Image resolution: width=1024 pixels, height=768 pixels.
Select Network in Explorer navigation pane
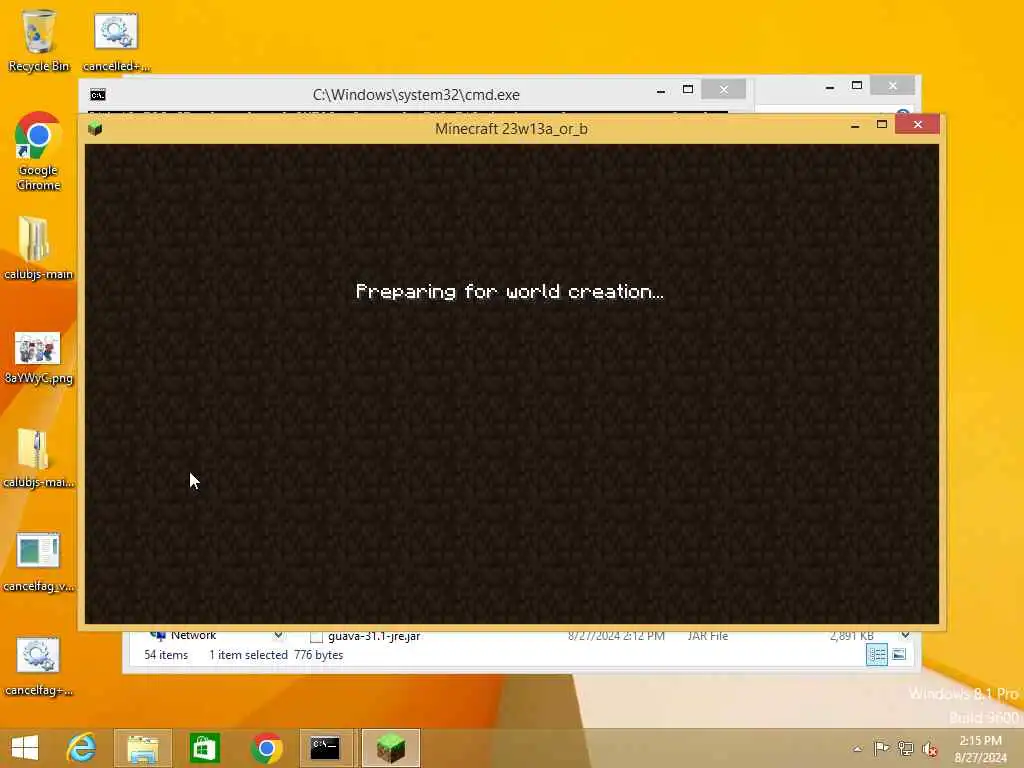[193, 635]
